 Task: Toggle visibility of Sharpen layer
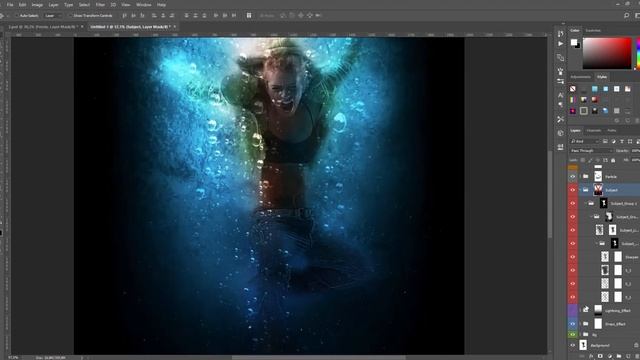[573, 257]
